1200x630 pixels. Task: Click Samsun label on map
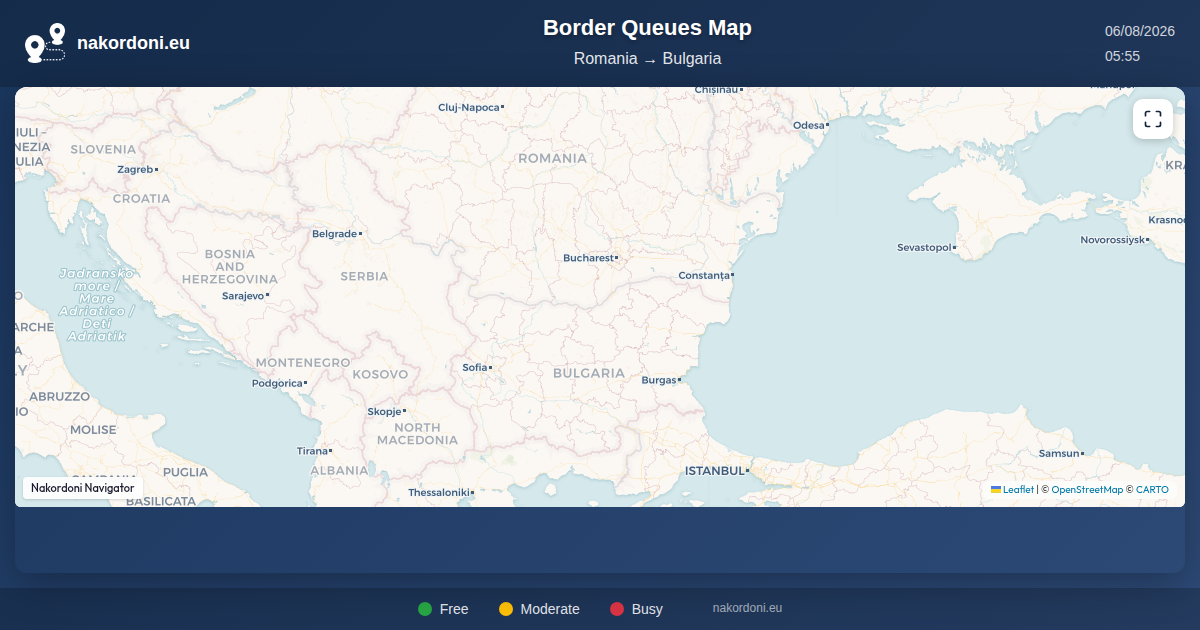point(1059,453)
